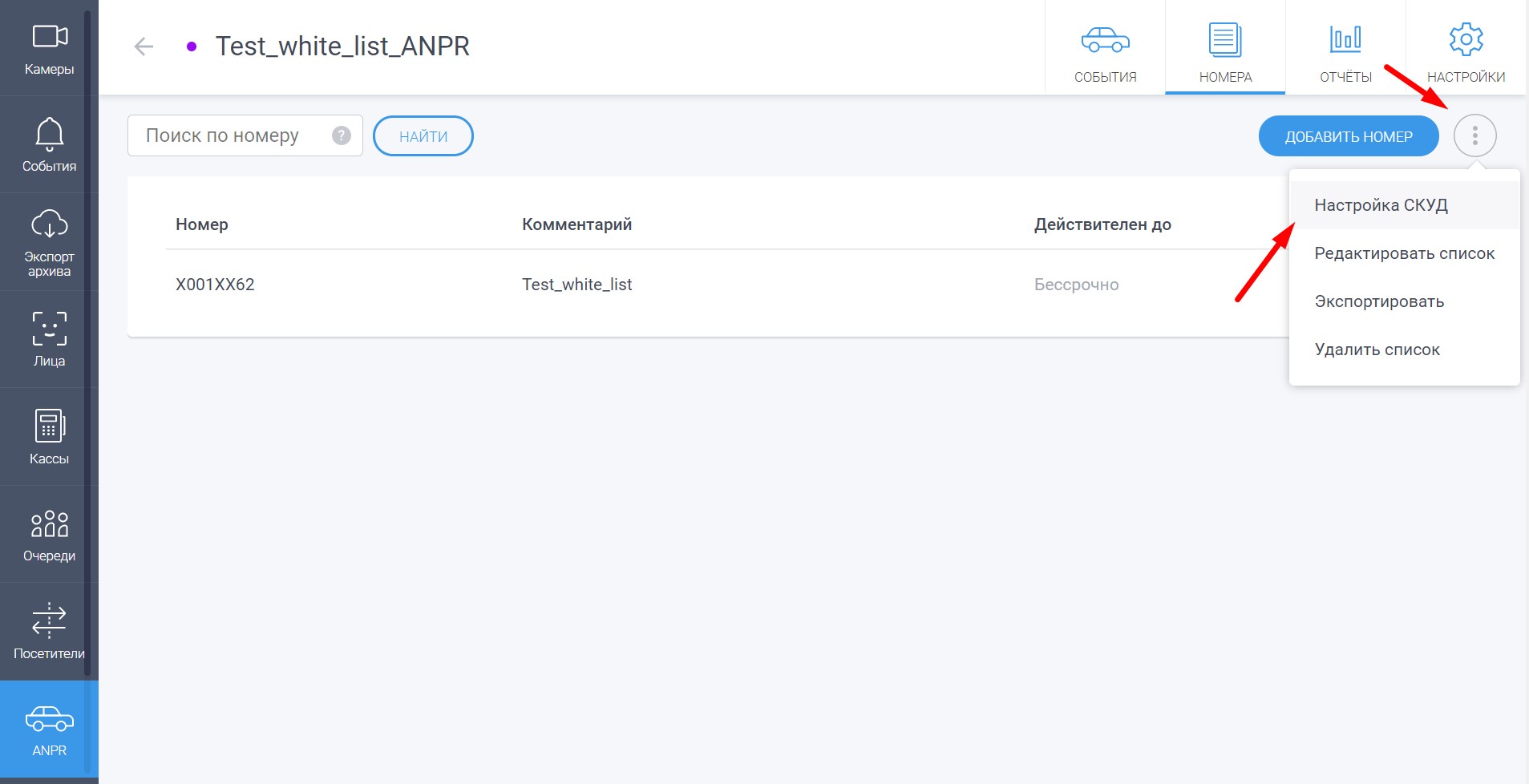This screenshot has width=1529, height=784.
Task: Open the Посетители visitors section
Action: click(49, 632)
